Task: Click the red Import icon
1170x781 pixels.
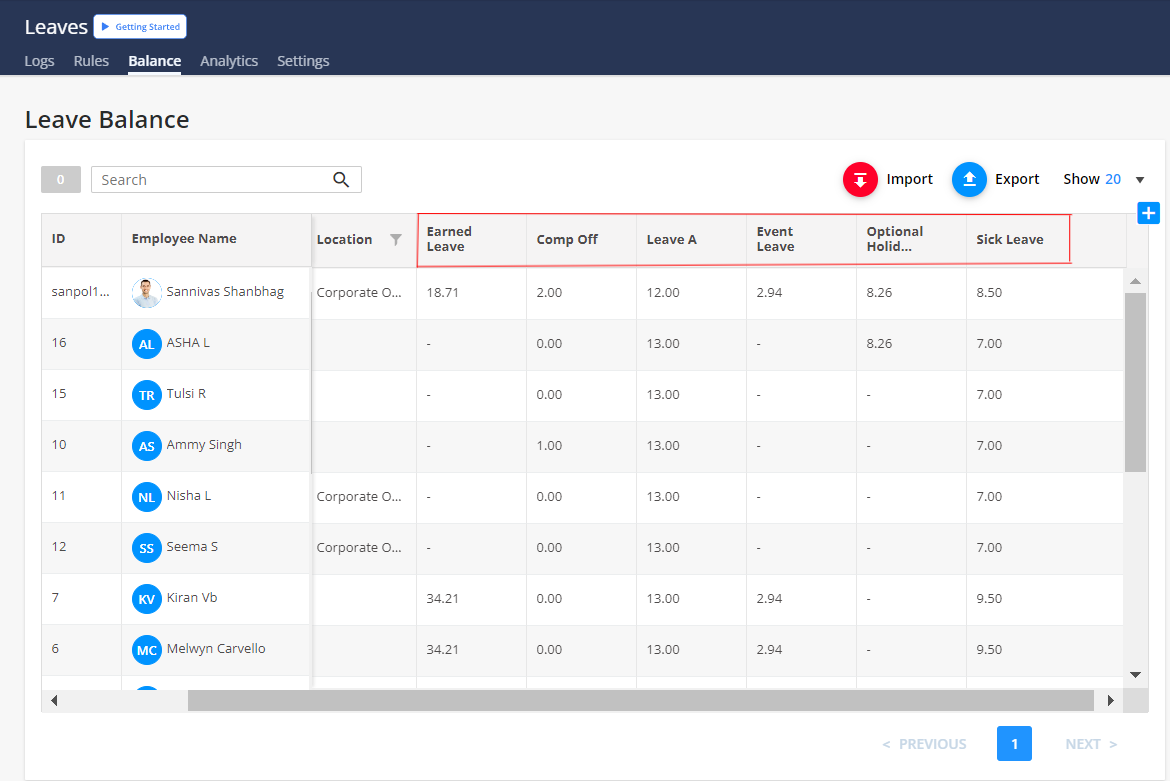Action: [x=859, y=179]
